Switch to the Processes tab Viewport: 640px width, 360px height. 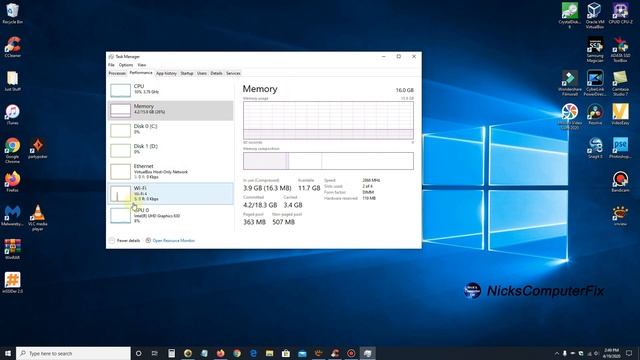tap(117, 73)
